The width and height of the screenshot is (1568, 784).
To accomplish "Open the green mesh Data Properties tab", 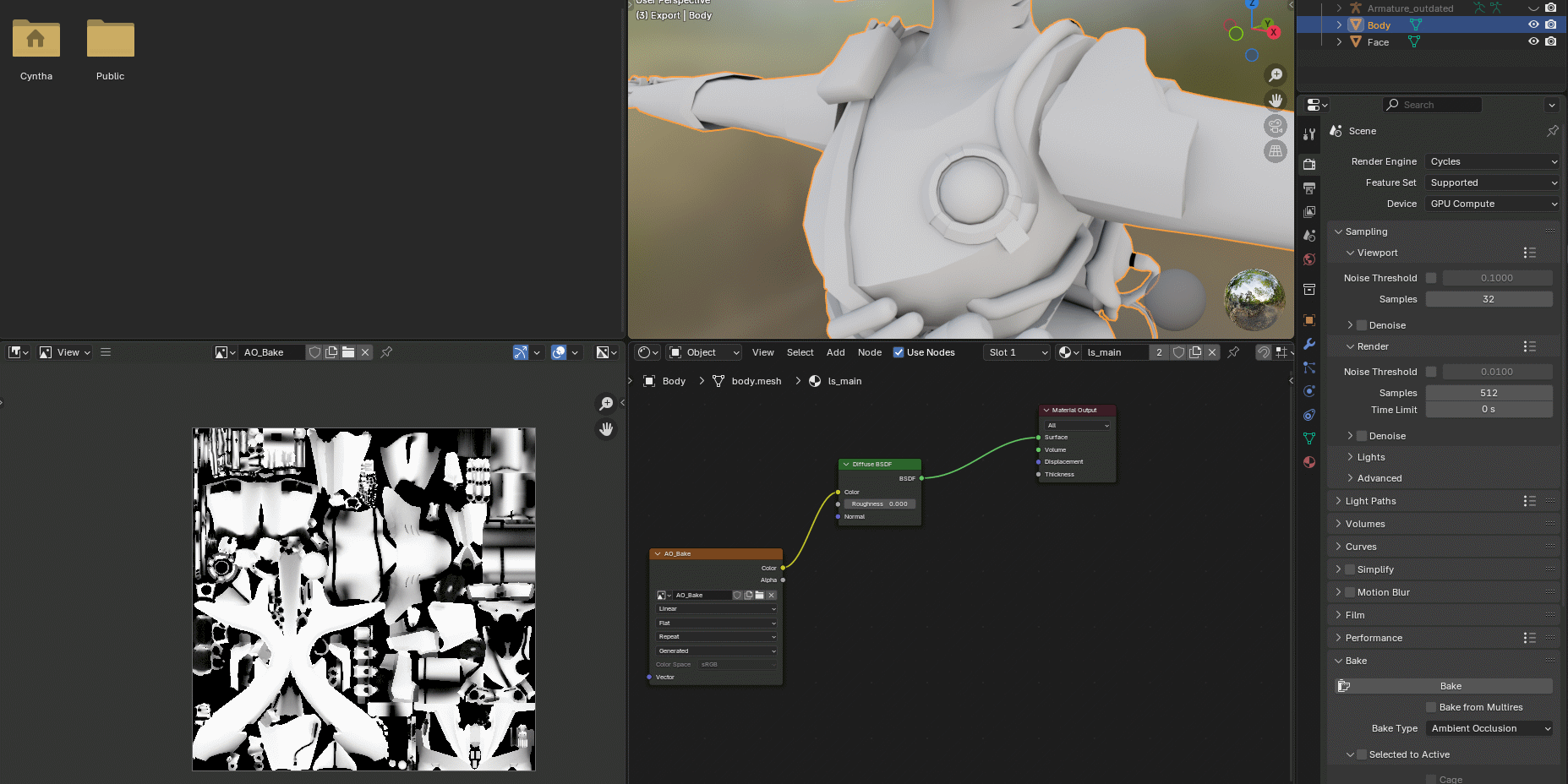I will (1309, 438).
